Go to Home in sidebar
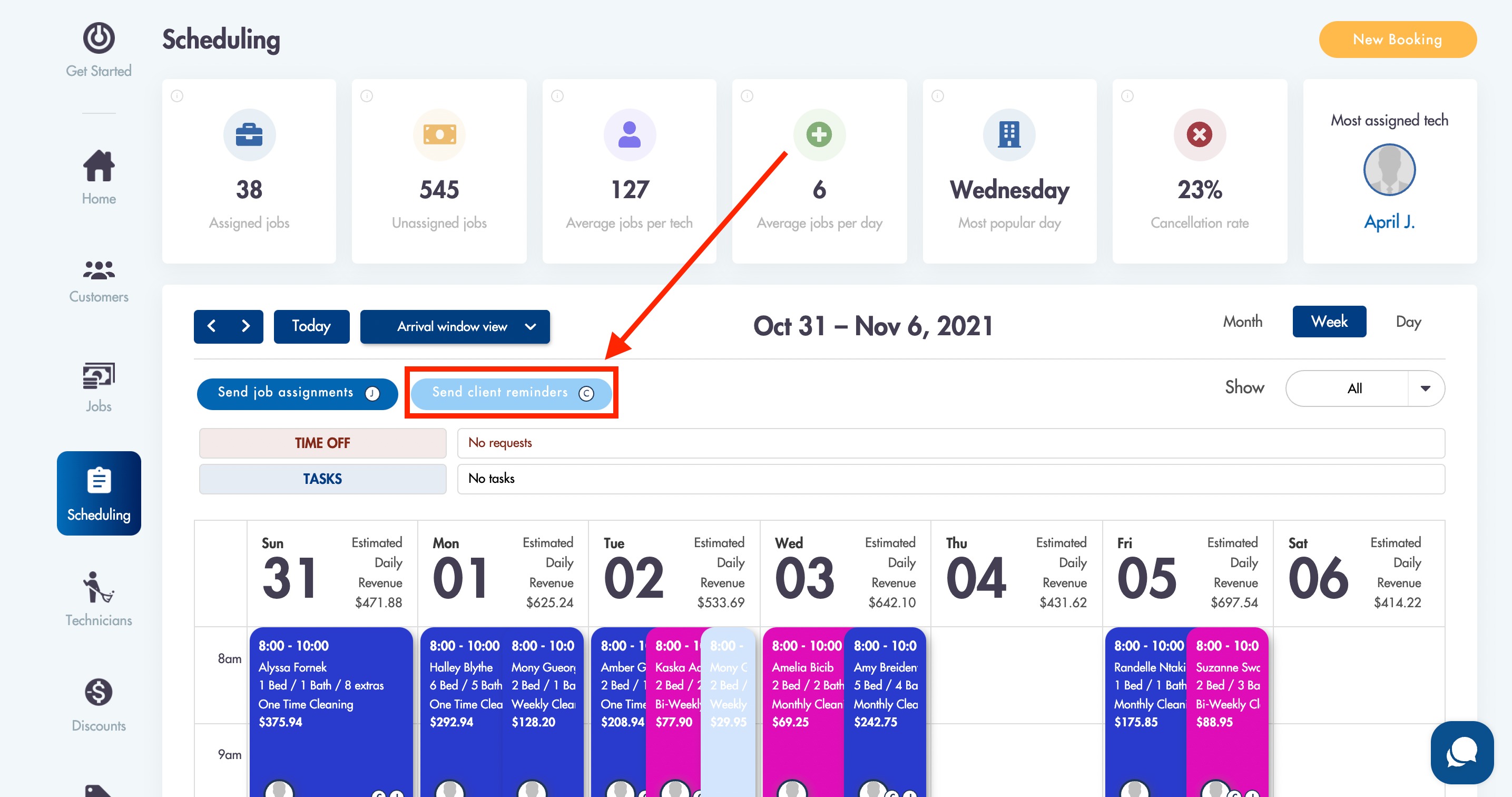Viewport: 1512px width, 797px height. [99, 177]
